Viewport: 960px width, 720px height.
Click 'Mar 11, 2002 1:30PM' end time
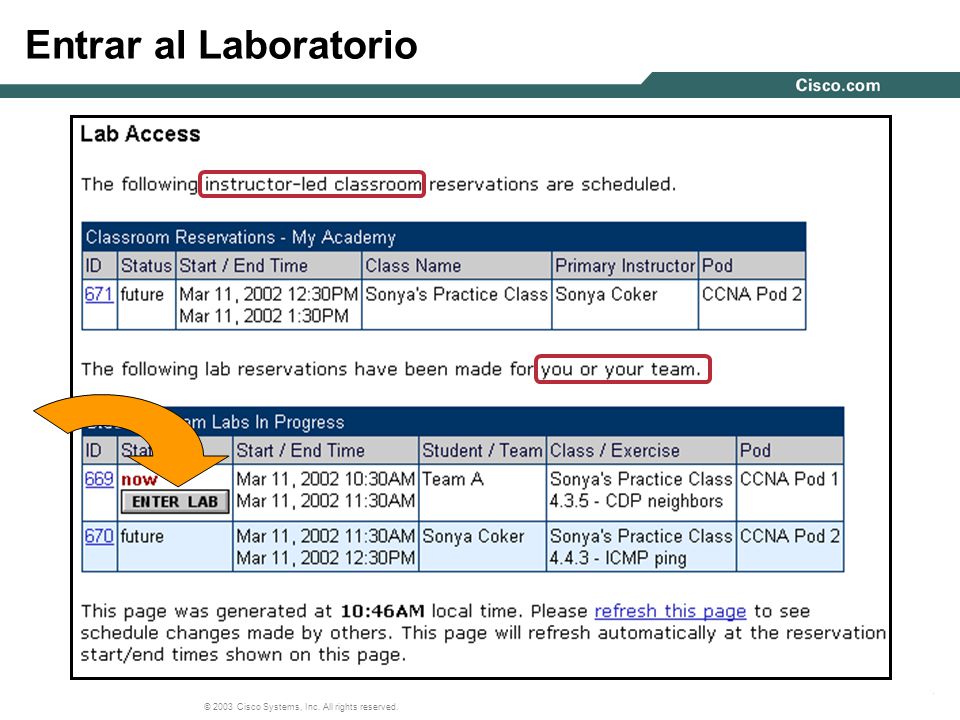[264, 317]
